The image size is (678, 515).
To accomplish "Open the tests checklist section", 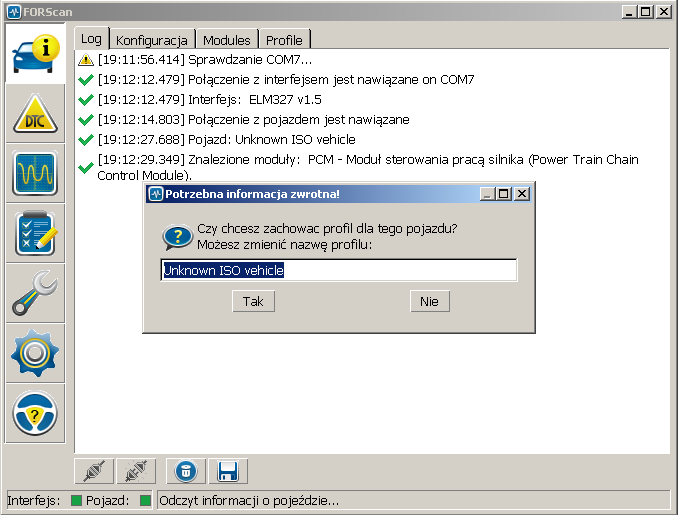I will point(35,234).
